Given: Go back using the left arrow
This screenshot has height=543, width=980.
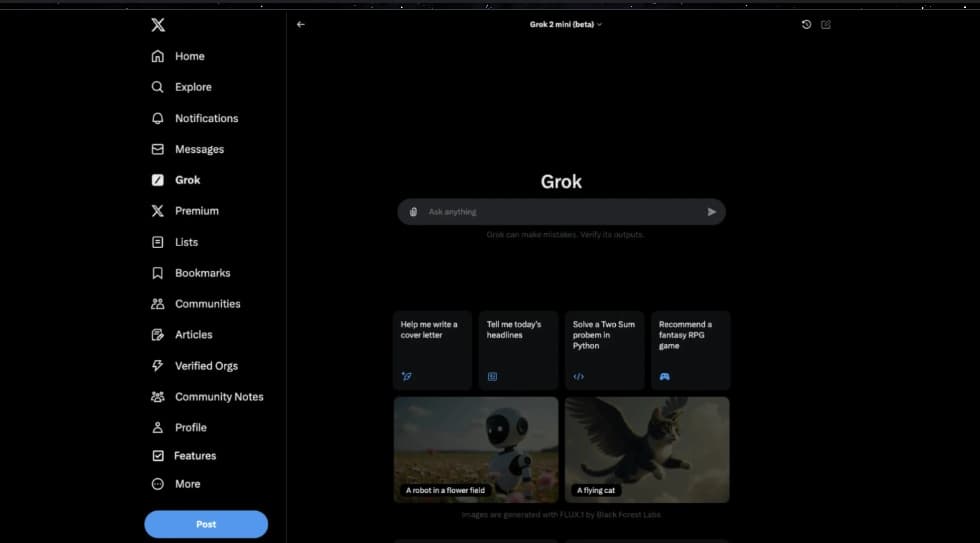Looking at the screenshot, I should tap(301, 24).
